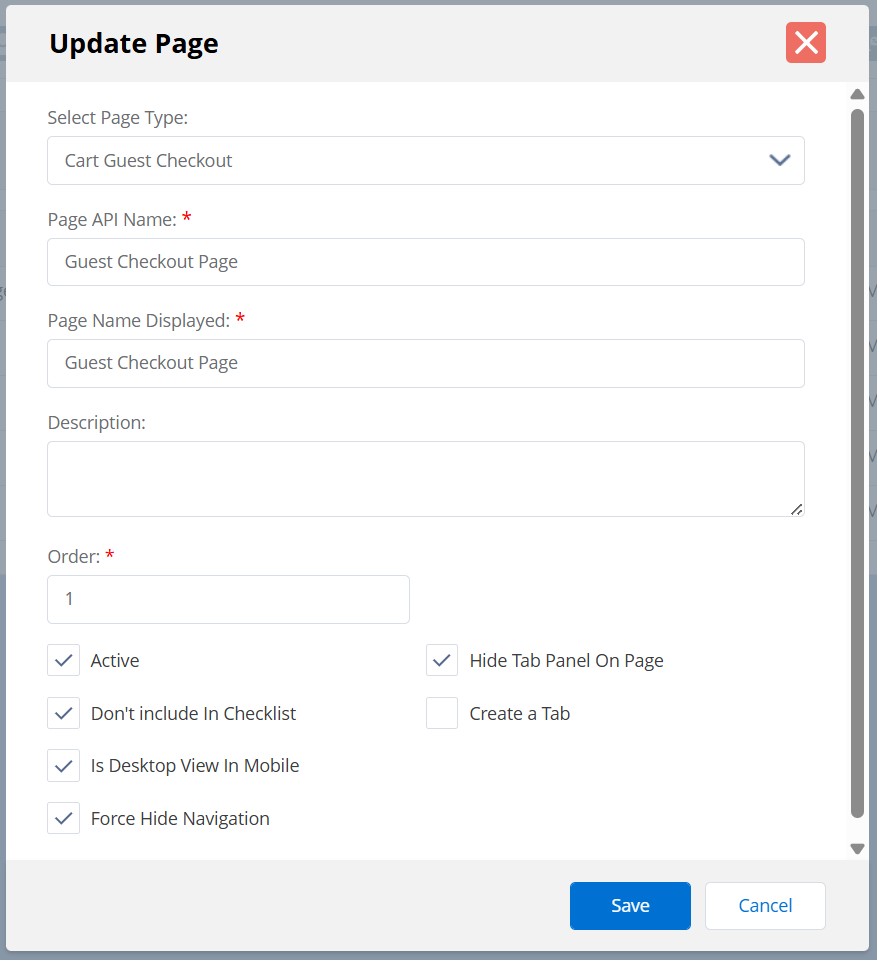This screenshot has width=877, height=960.
Task: Click the Cancel button
Action: pyautogui.click(x=765, y=906)
